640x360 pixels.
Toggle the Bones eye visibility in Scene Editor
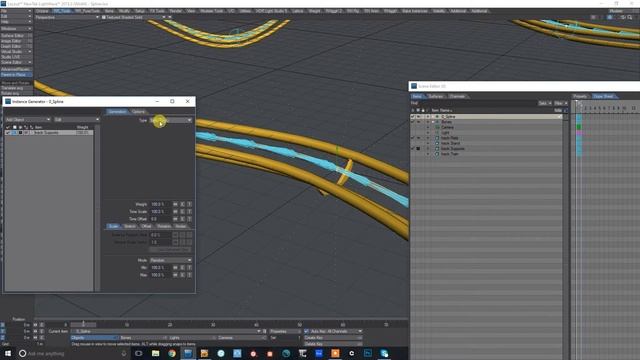point(418,122)
